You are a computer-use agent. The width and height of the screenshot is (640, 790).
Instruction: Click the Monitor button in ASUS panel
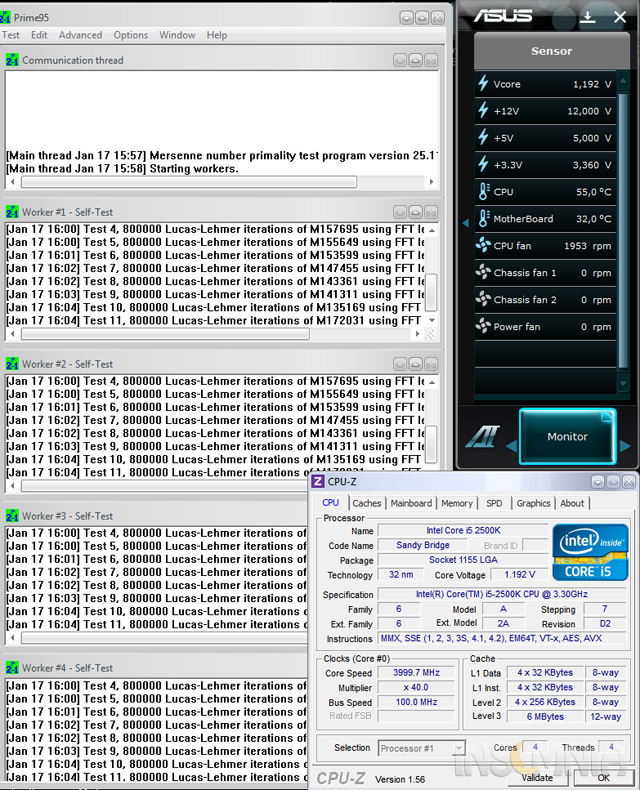coord(567,436)
